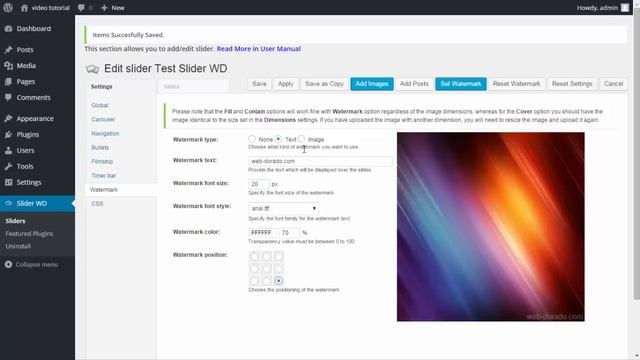The image size is (640, 360).
Task: Click the Add Images button
Action: tap(372, 84)
